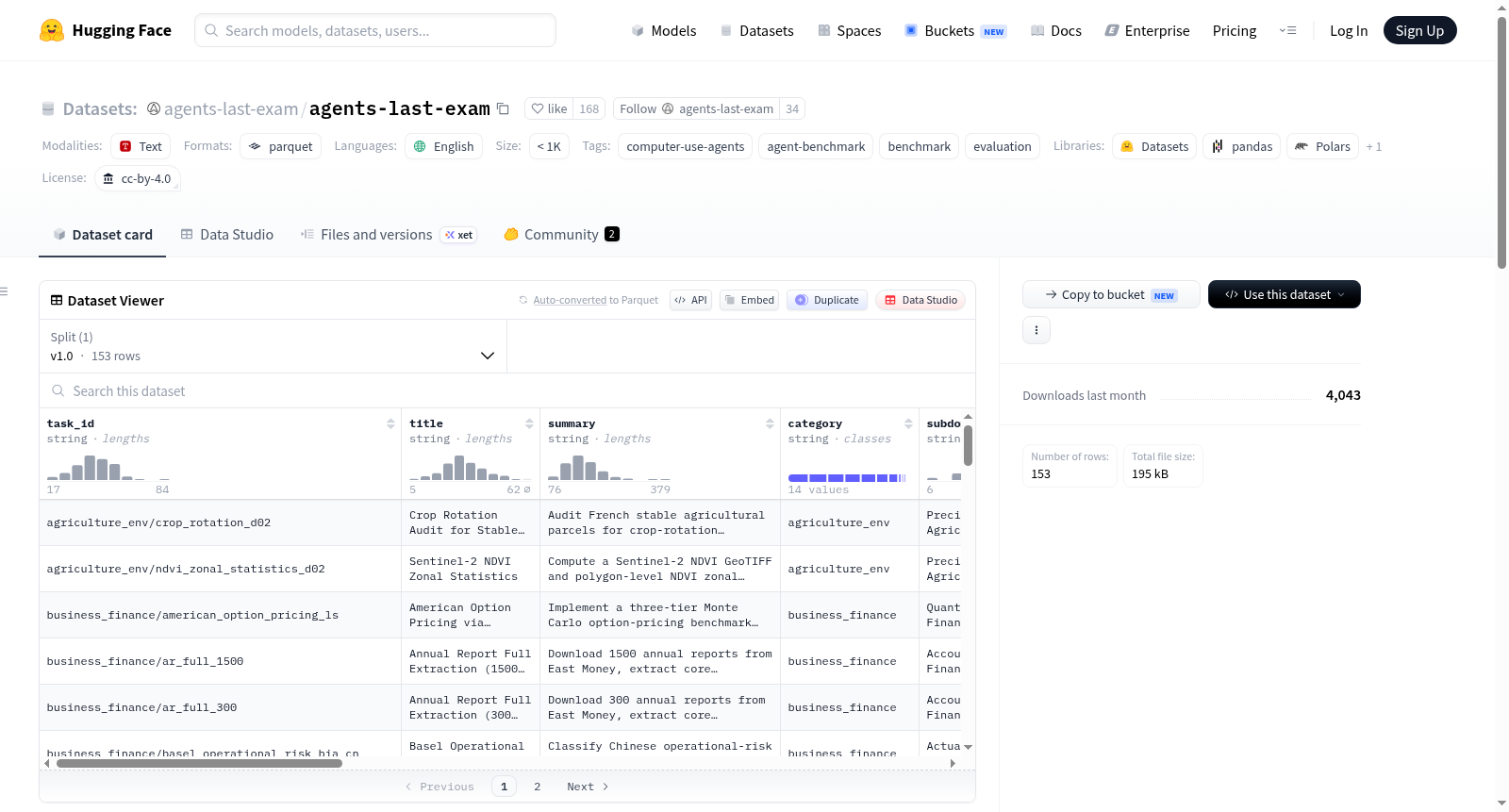Viewport: 1509px width, 812px height.
Task: Click the search magnifier in dataset search
Action: pos(58,390)
